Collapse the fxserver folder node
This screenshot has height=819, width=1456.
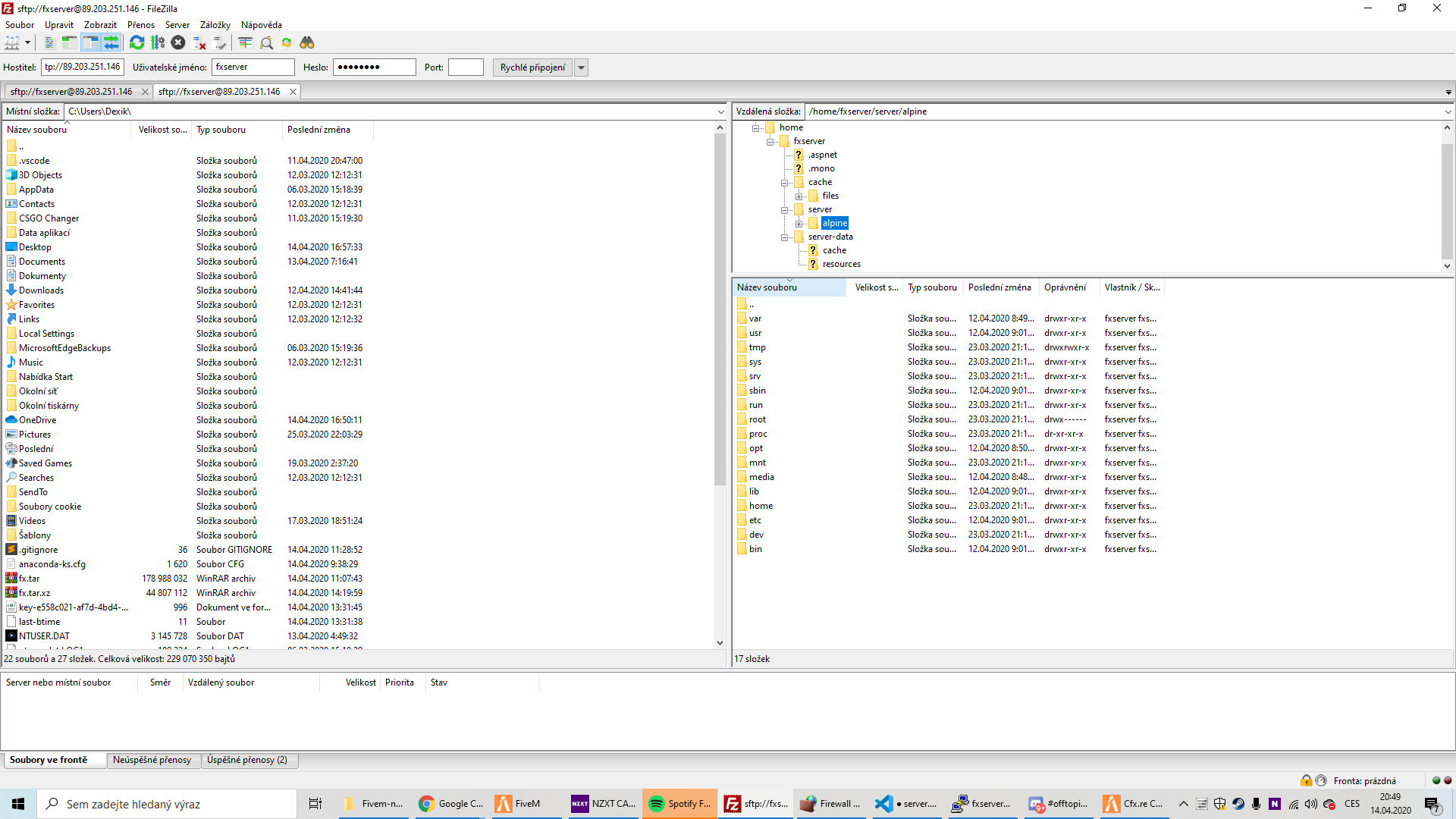coord(771,140)
